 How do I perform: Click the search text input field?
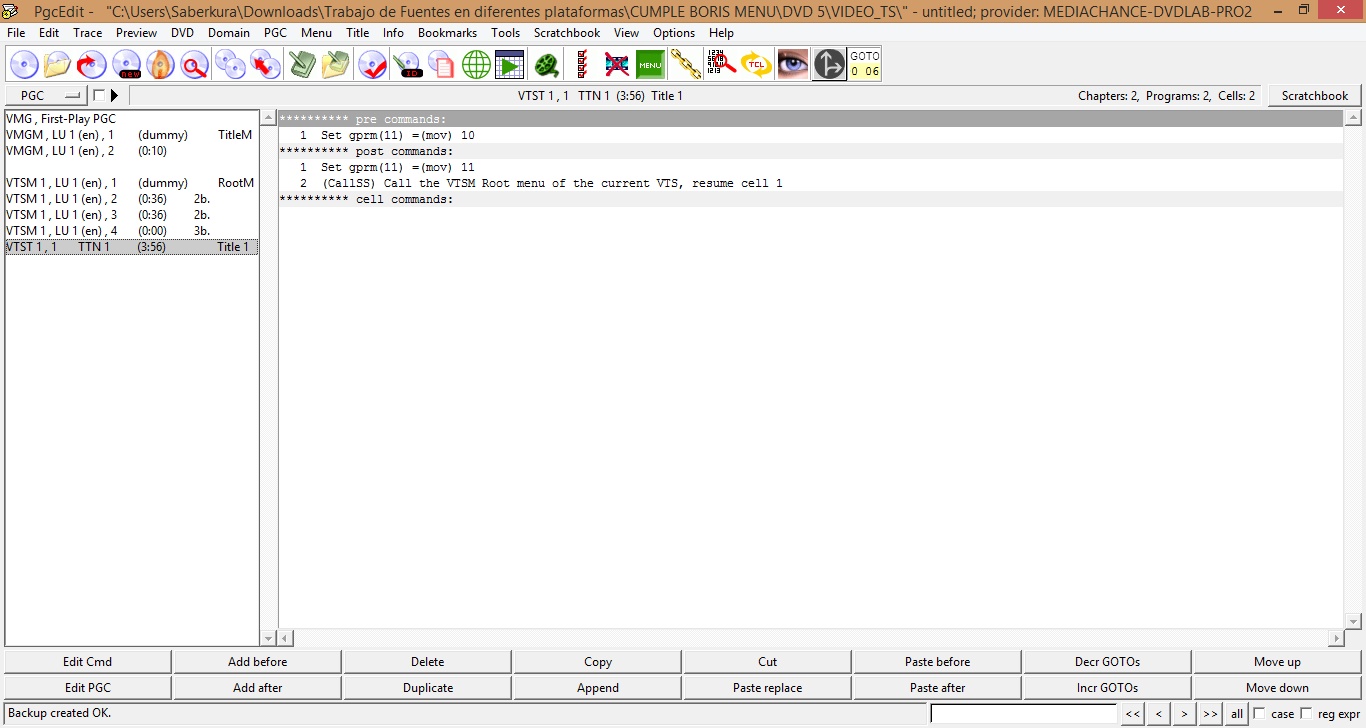pyautogui.click(x=1023, y=714)
